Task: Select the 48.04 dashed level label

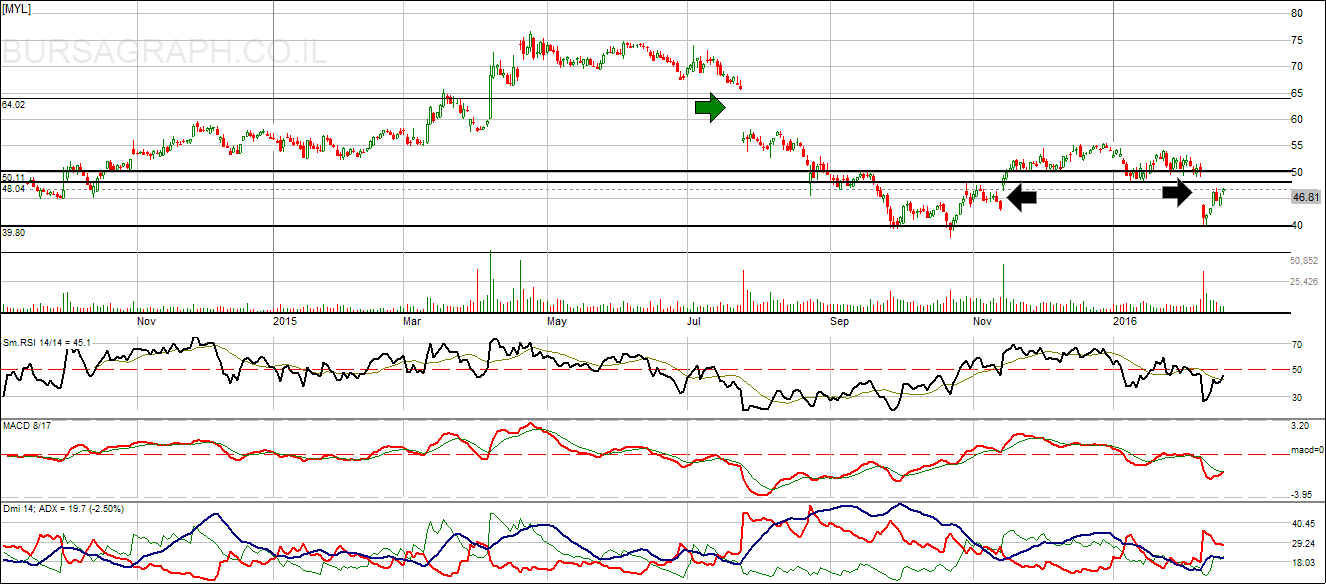Action: pyautogui.click(x=14, y=188)
